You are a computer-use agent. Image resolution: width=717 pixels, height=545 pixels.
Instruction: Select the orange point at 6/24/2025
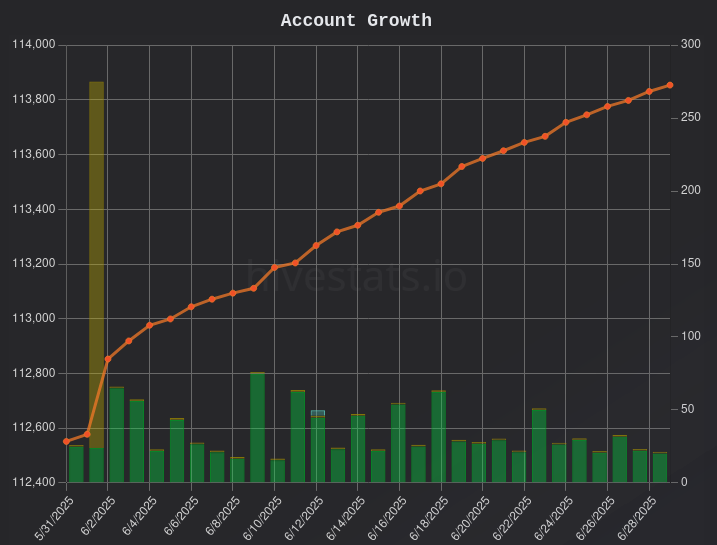[566, 122]
